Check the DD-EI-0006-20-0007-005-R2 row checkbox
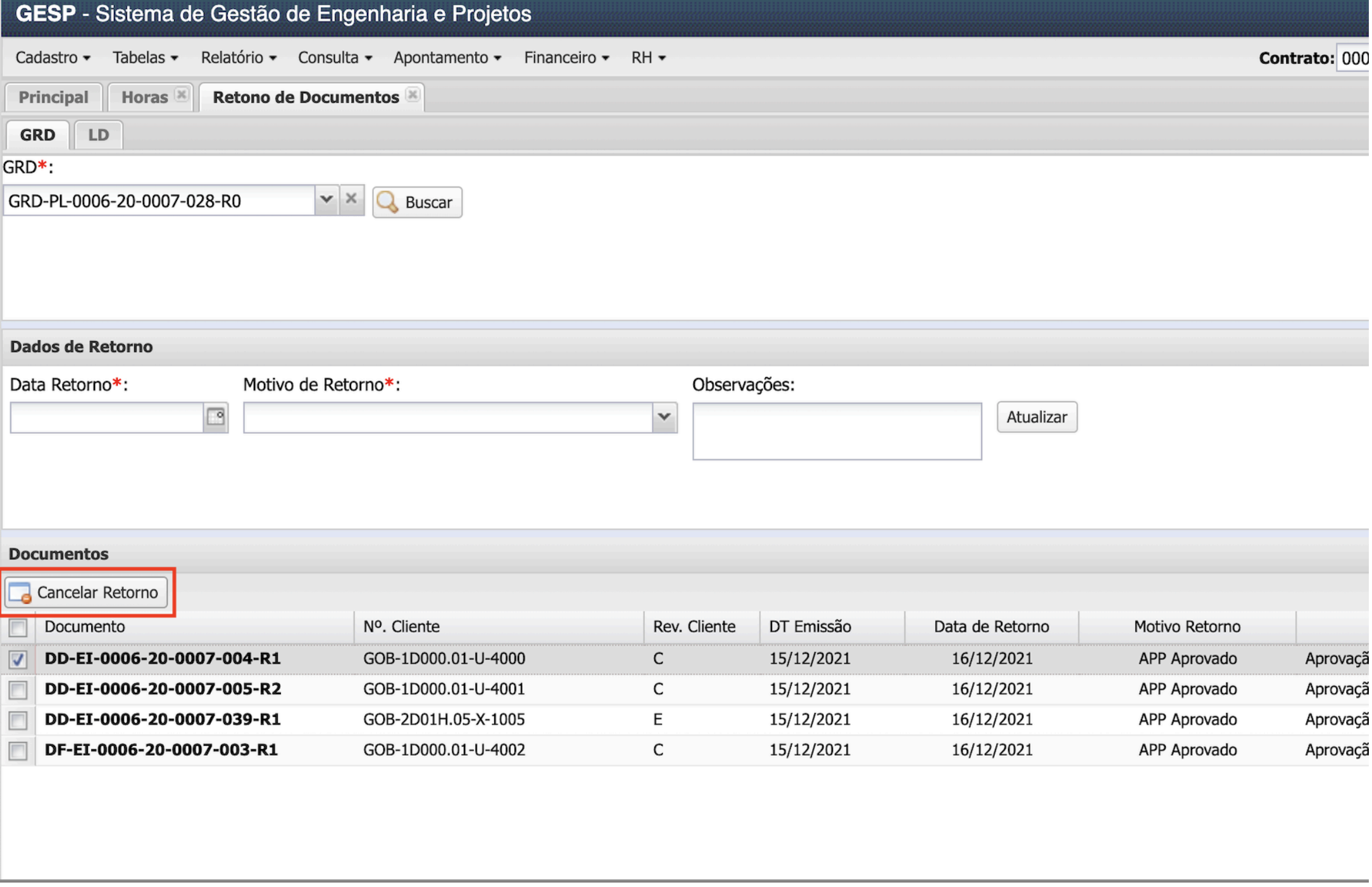 [x=18, y=690]
